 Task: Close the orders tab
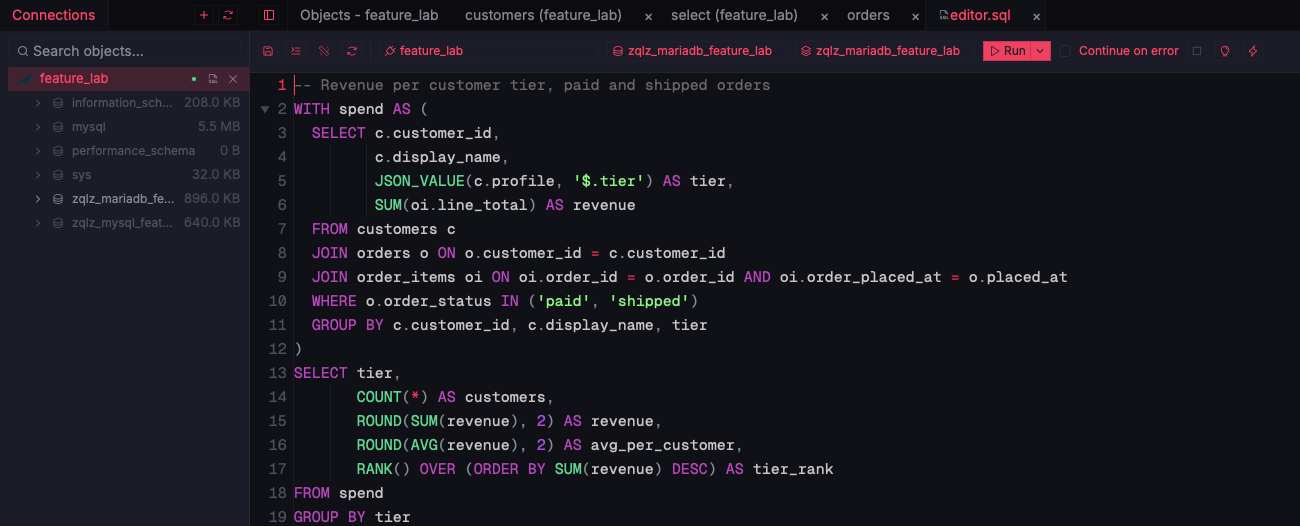click(915, 16)
